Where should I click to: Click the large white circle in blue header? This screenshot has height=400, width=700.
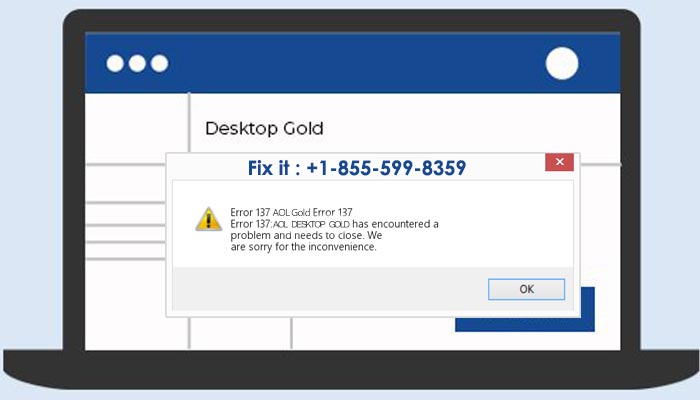tap(562, 63)
